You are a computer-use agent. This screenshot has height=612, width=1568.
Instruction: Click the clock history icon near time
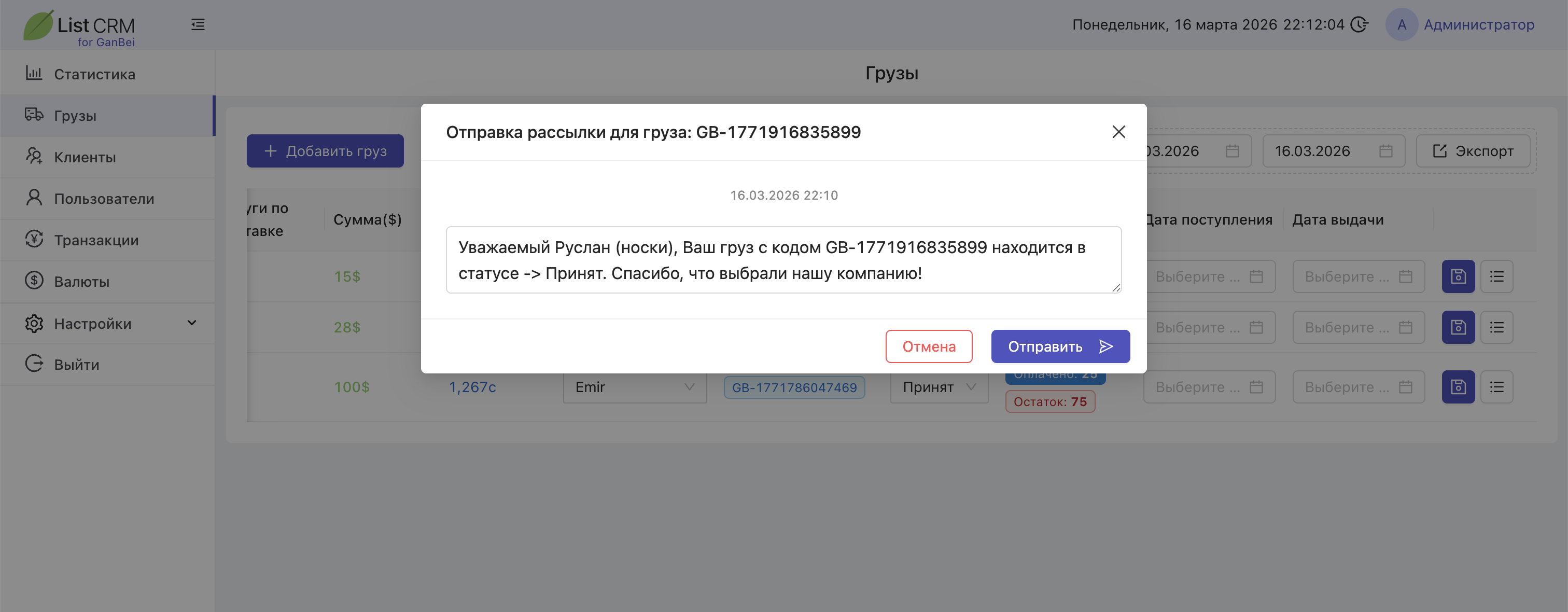[x=1359, y=25]
